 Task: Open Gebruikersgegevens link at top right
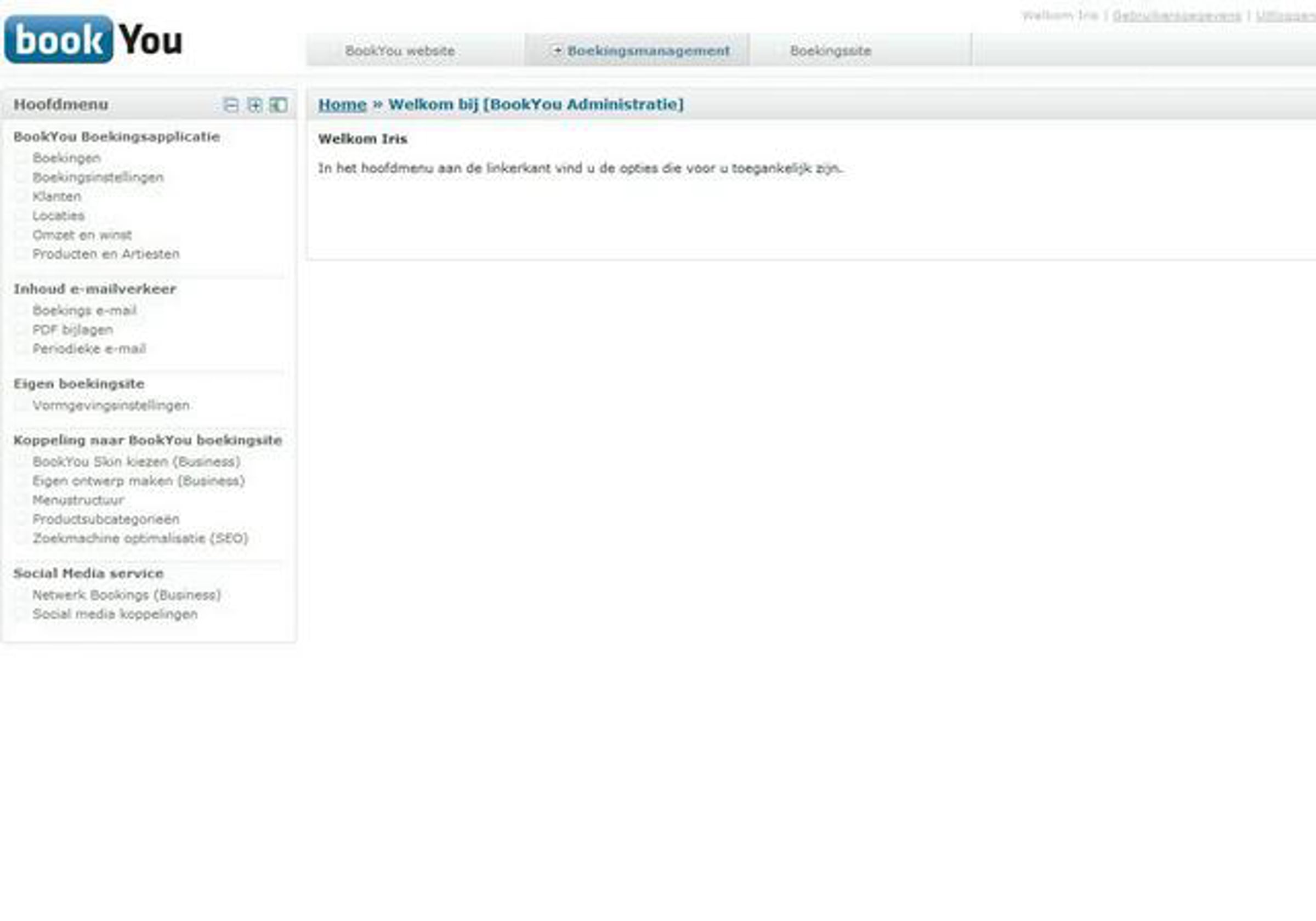(x=1176, y=16)
